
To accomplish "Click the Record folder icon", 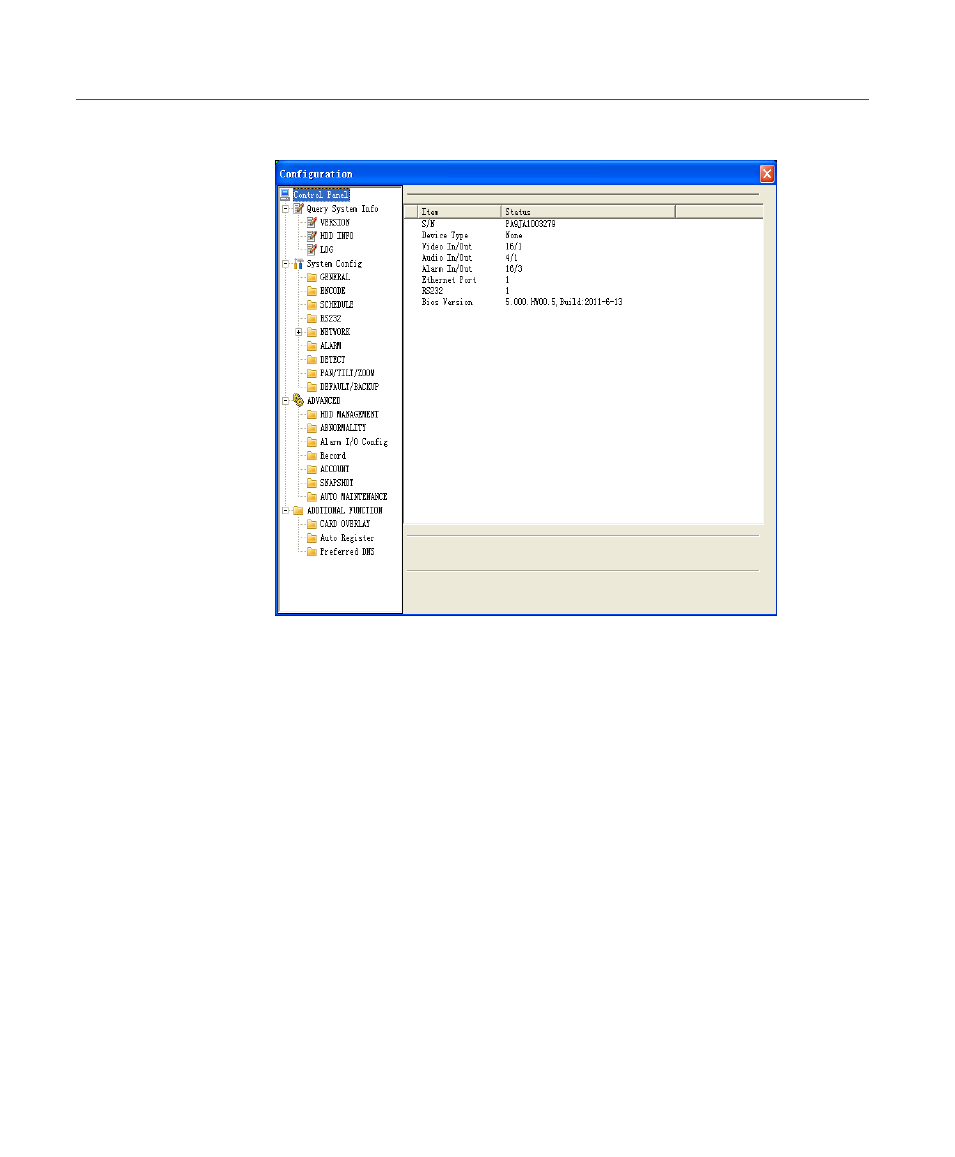I will 311,456.
